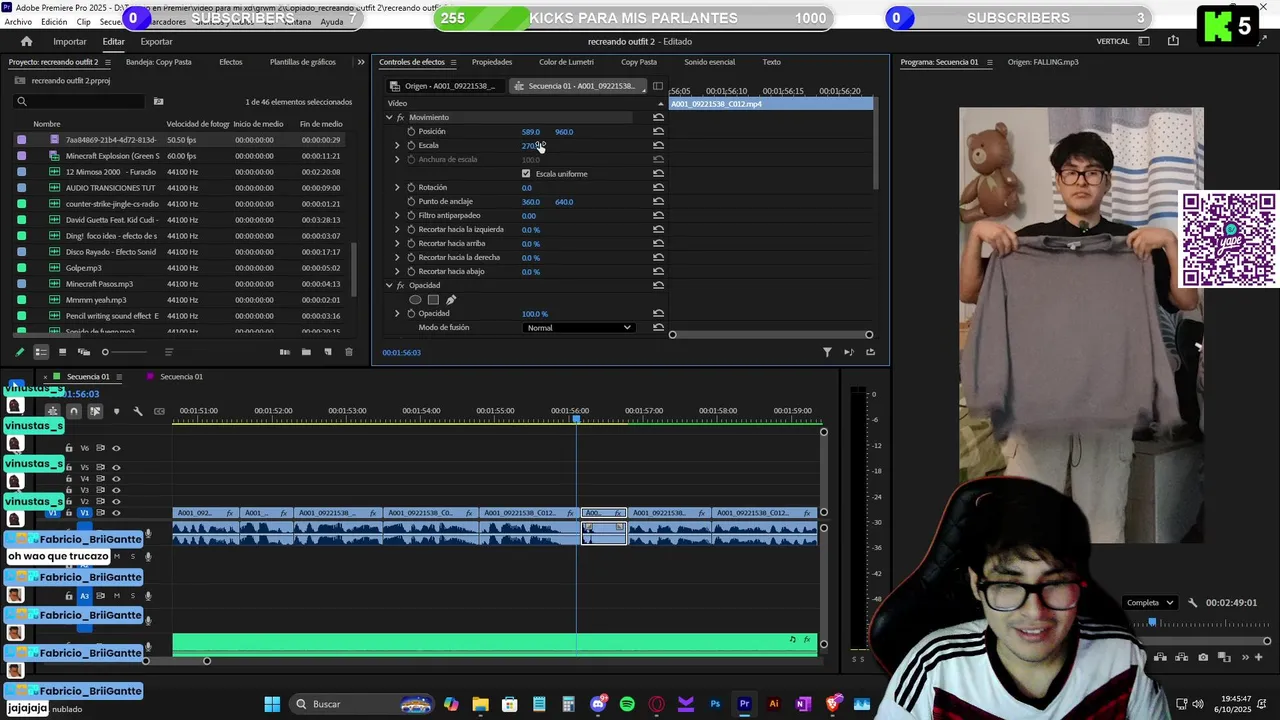
Task: Reset the Posición parameter
Action: coord(658,131)
